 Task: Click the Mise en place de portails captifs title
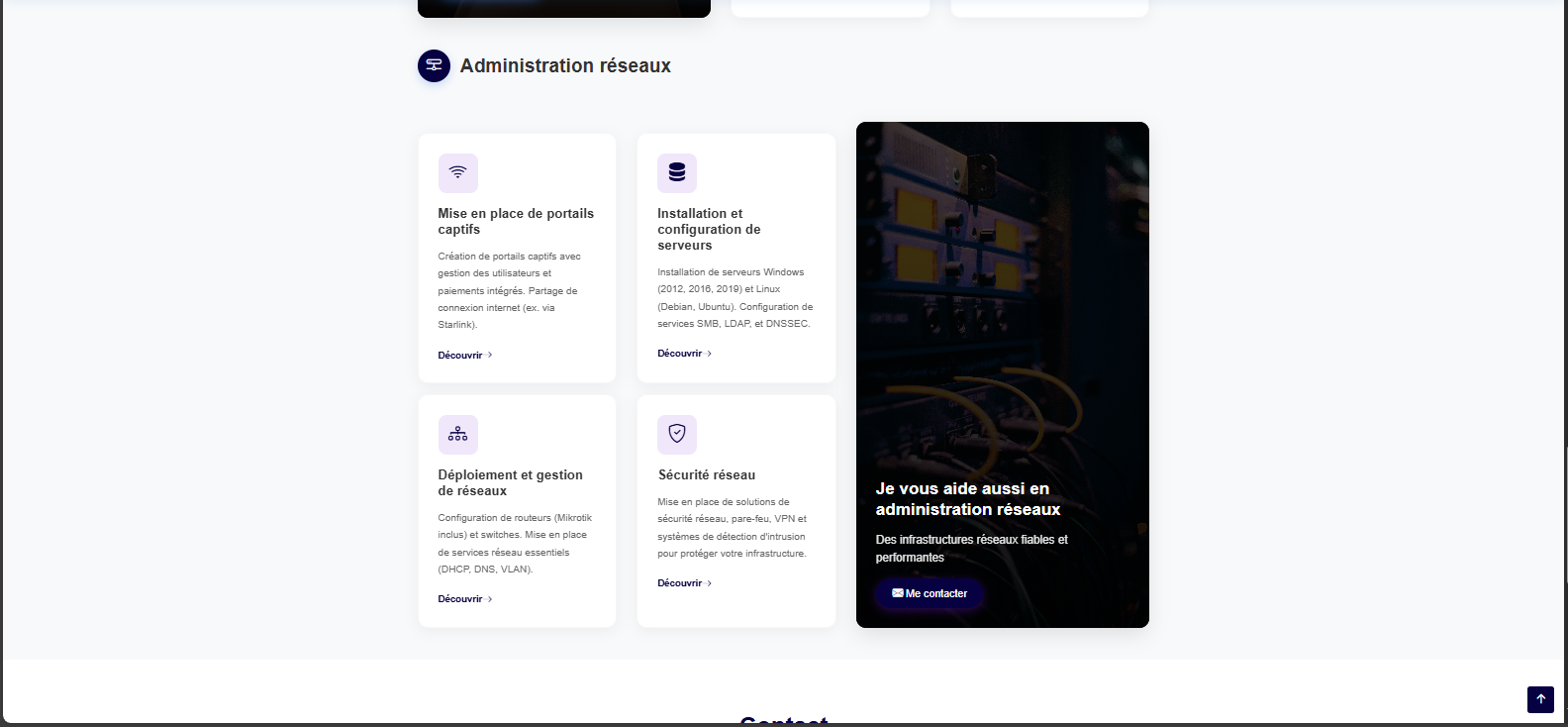coord(516,221)
